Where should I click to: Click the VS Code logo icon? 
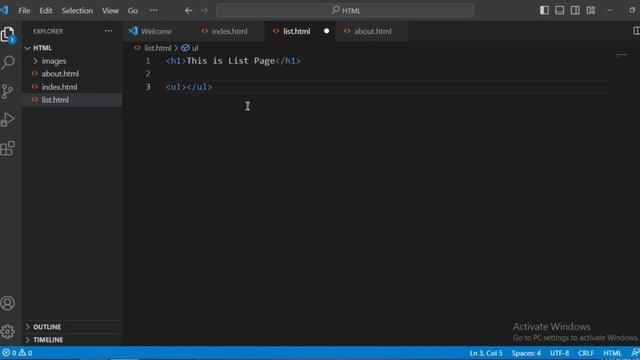click(x=4, y=10)
